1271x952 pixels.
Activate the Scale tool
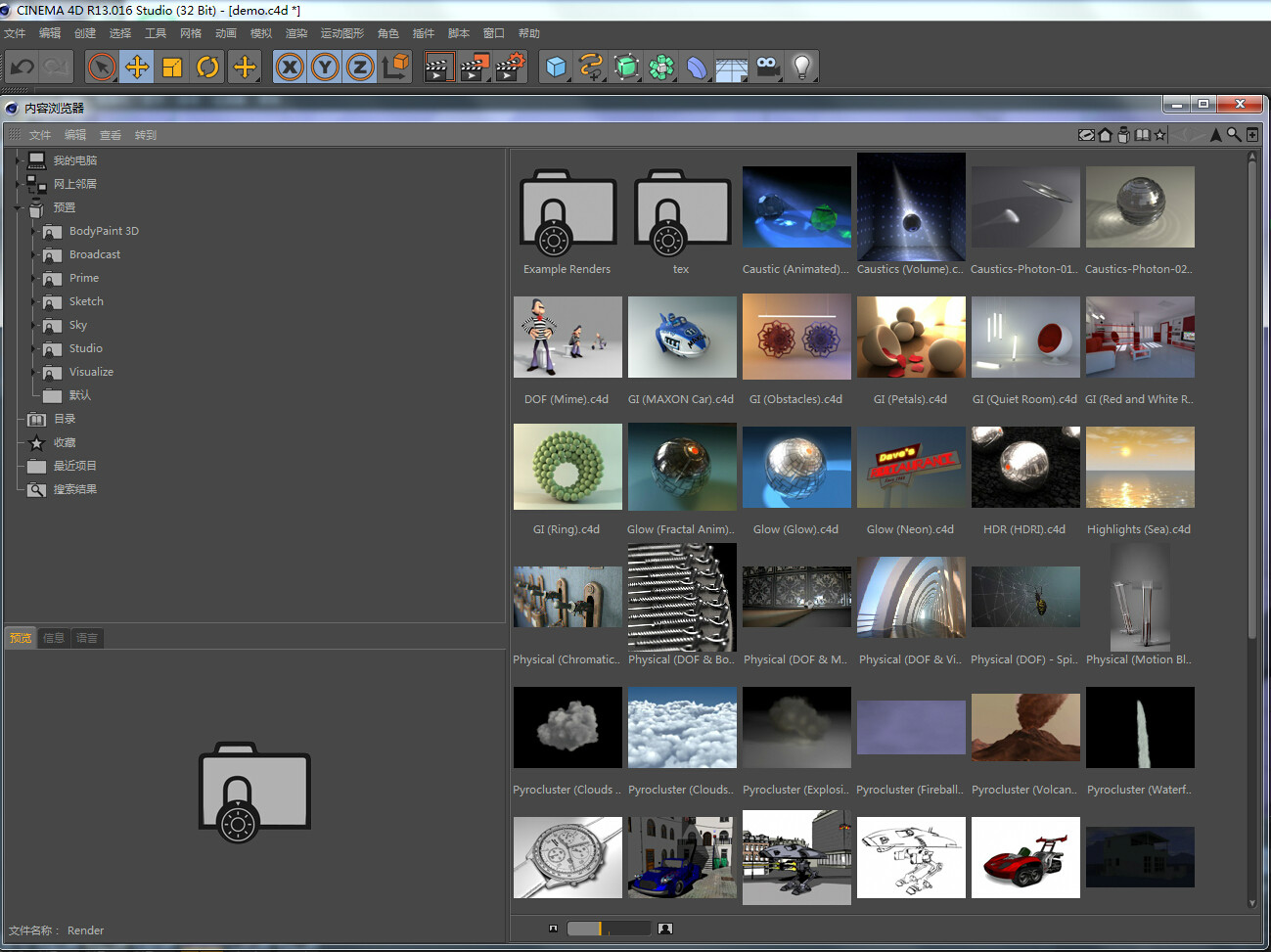(172, 67)
